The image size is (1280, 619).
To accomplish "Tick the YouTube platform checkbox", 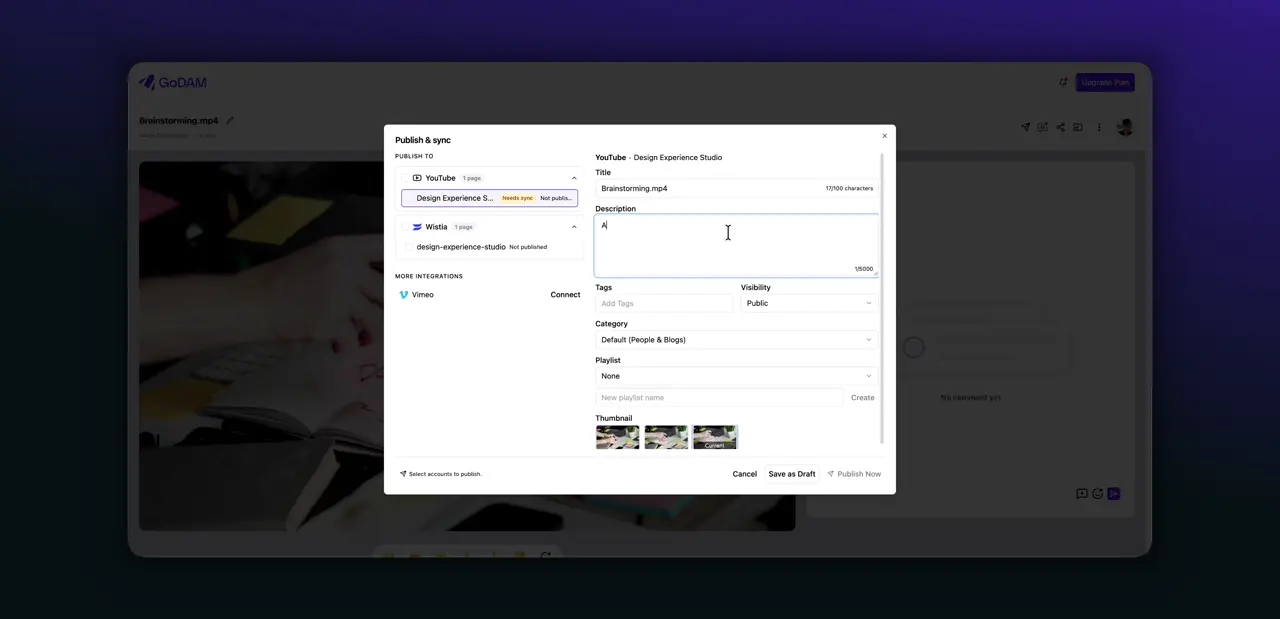I will [405, 178].
